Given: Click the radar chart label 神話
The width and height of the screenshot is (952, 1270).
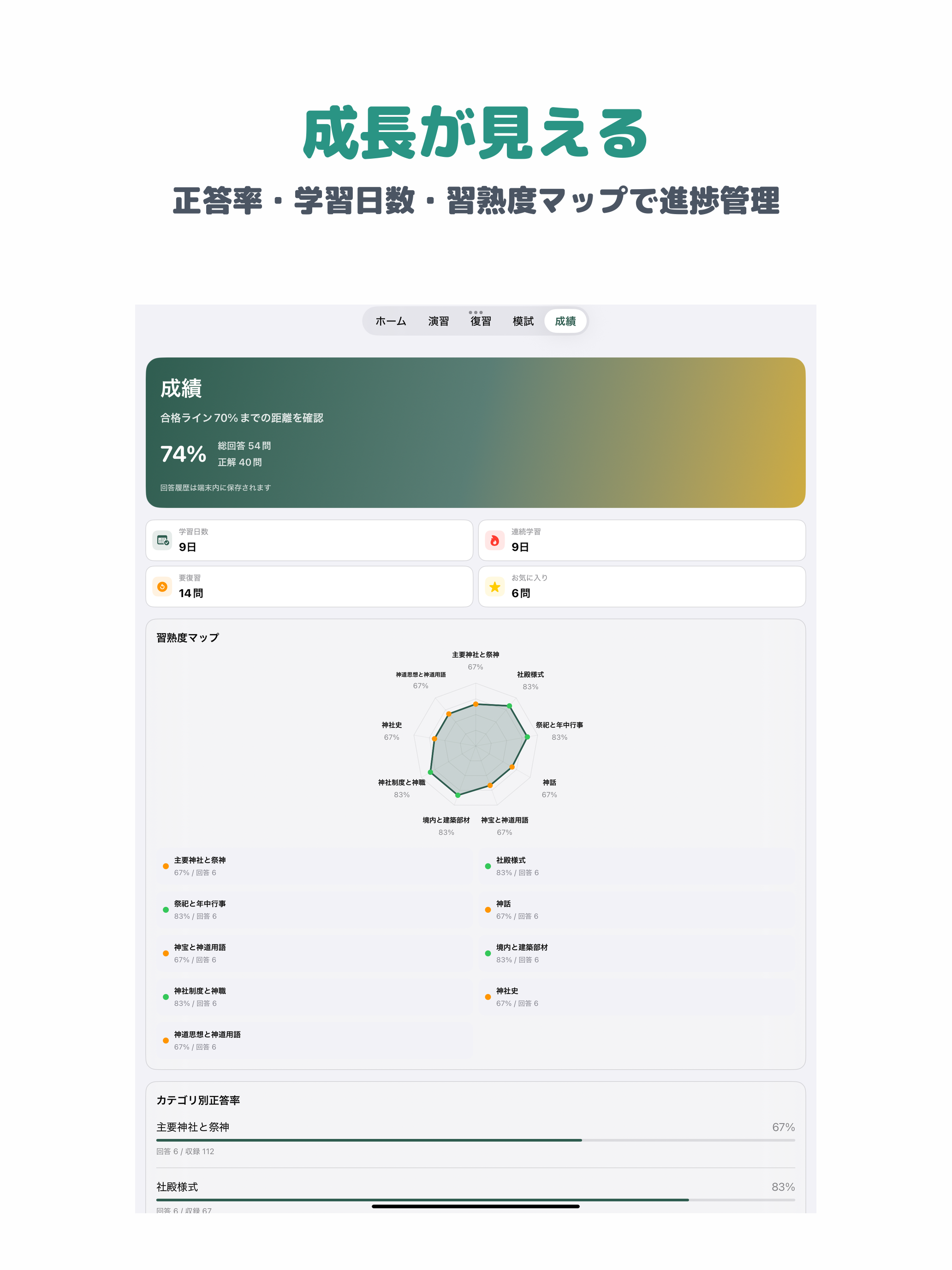Looking at the screenshot, I should click(549, 783).
